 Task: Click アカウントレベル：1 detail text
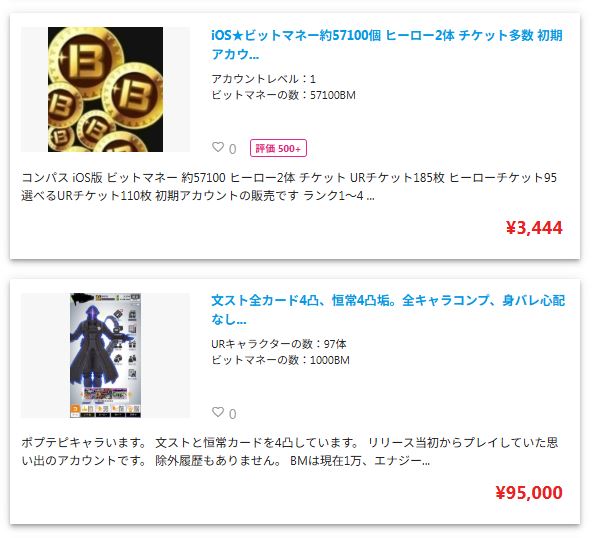click(x=264, y=79)
